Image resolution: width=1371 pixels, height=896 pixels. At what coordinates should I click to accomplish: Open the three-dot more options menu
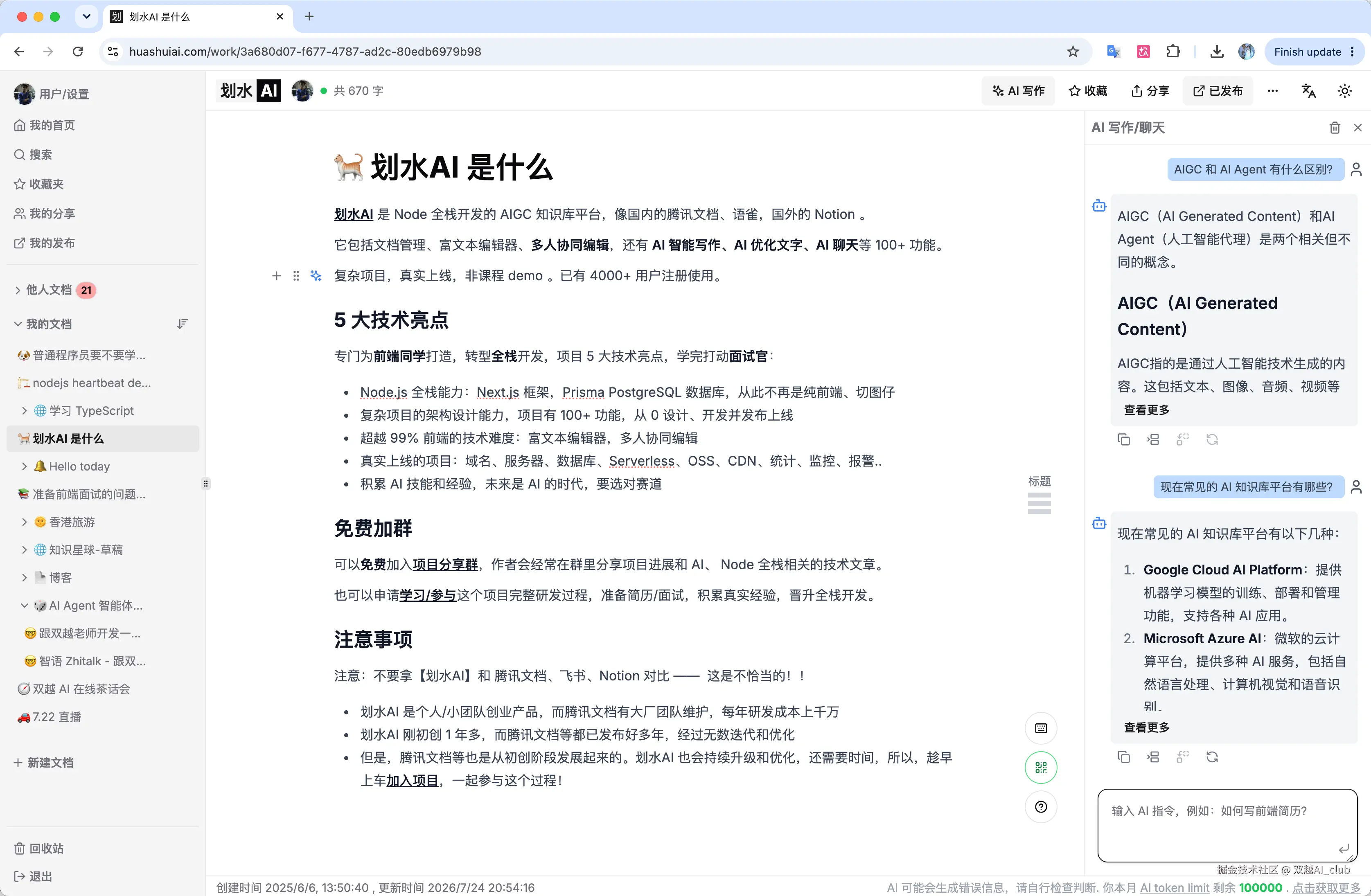(1272, 91)
